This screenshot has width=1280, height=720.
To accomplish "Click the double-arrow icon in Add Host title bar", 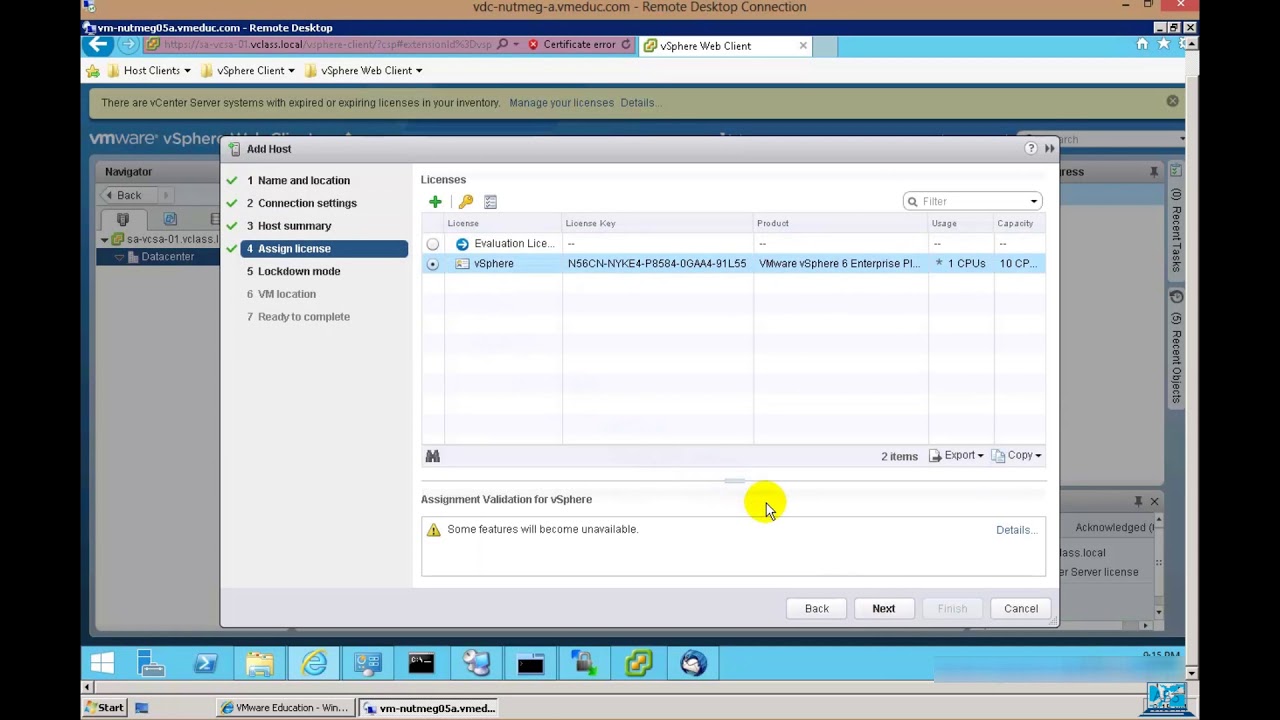I will (x=1049, y=148).
